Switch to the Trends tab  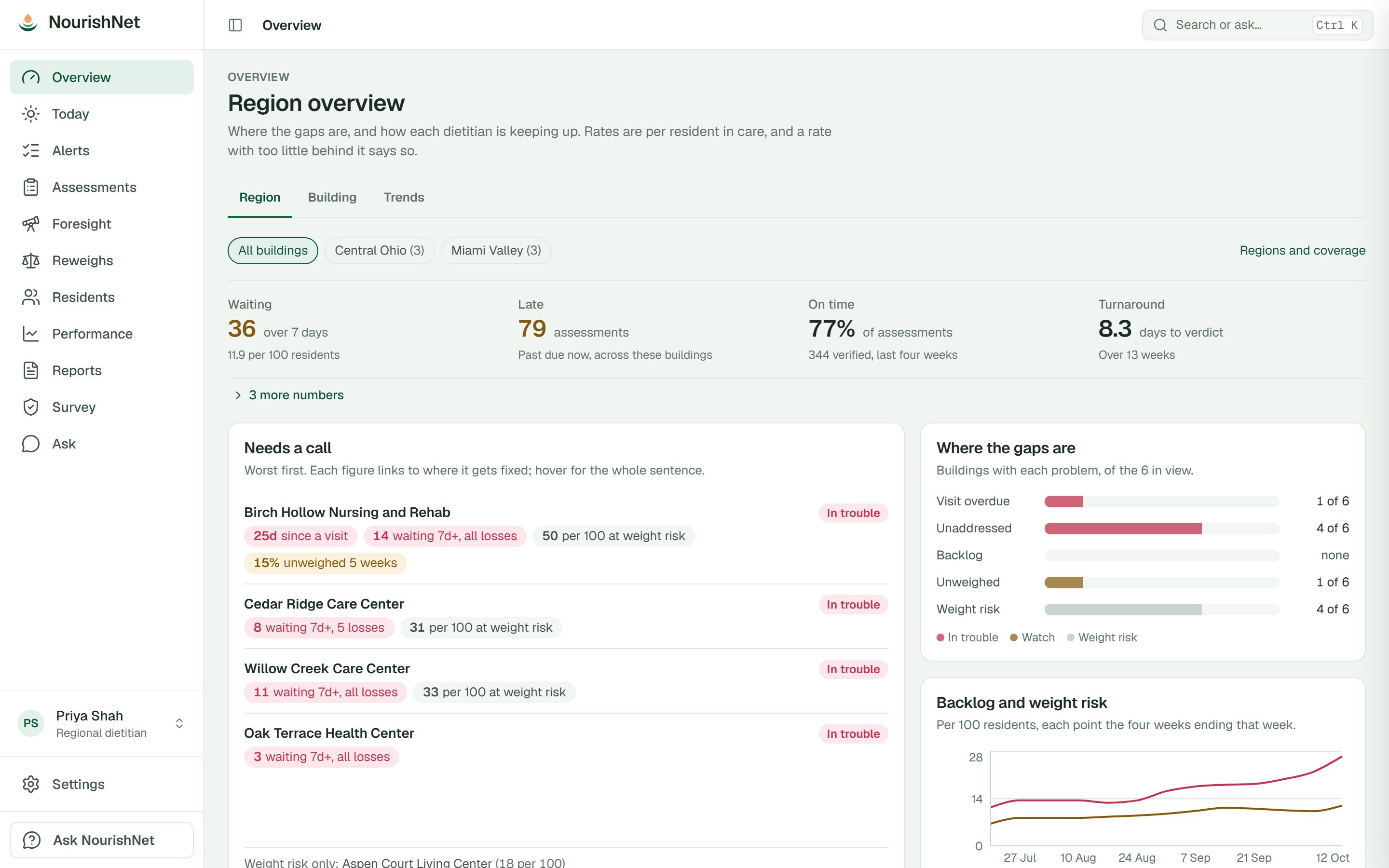pos(404,198)
